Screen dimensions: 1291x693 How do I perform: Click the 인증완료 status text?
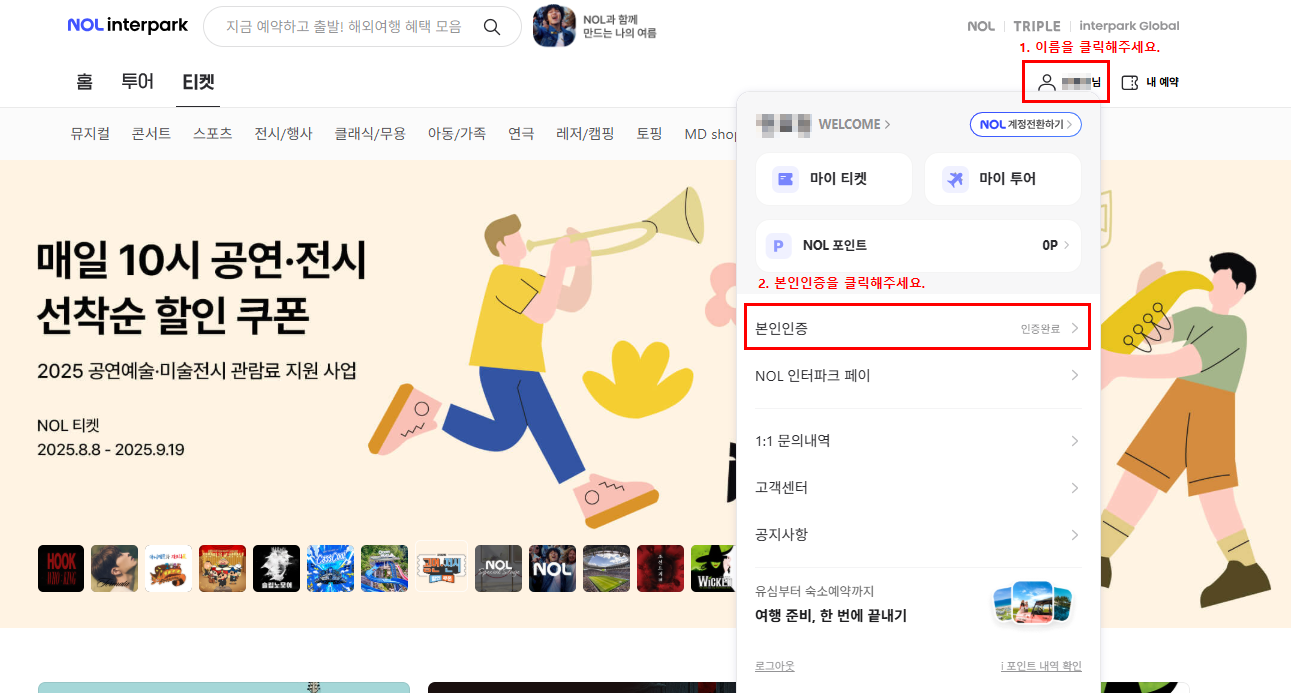(1040, 328)
